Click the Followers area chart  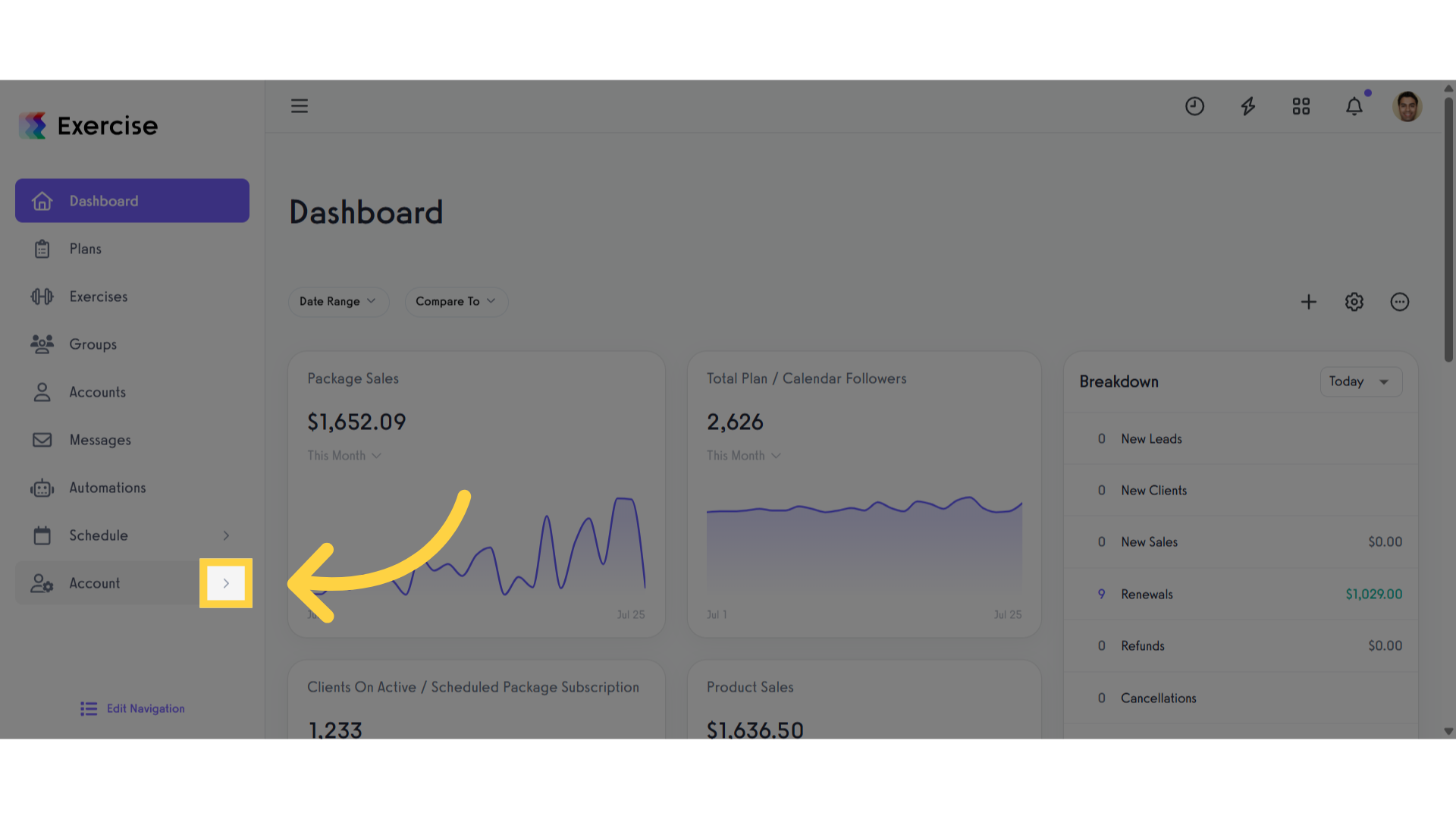click(864, 544)
